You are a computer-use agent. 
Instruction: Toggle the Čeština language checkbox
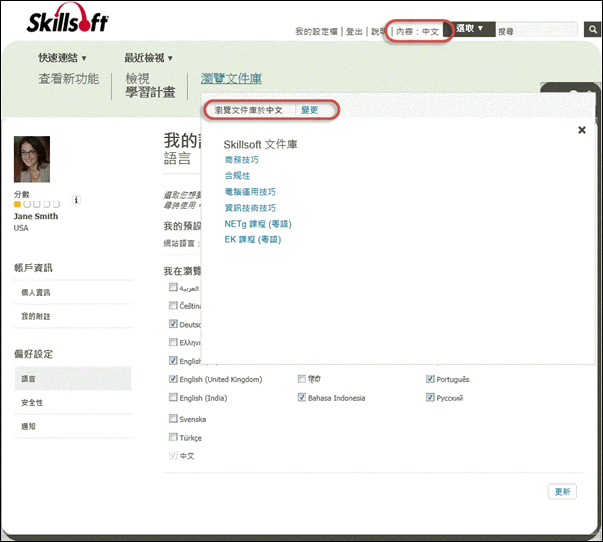pos(173,305)
